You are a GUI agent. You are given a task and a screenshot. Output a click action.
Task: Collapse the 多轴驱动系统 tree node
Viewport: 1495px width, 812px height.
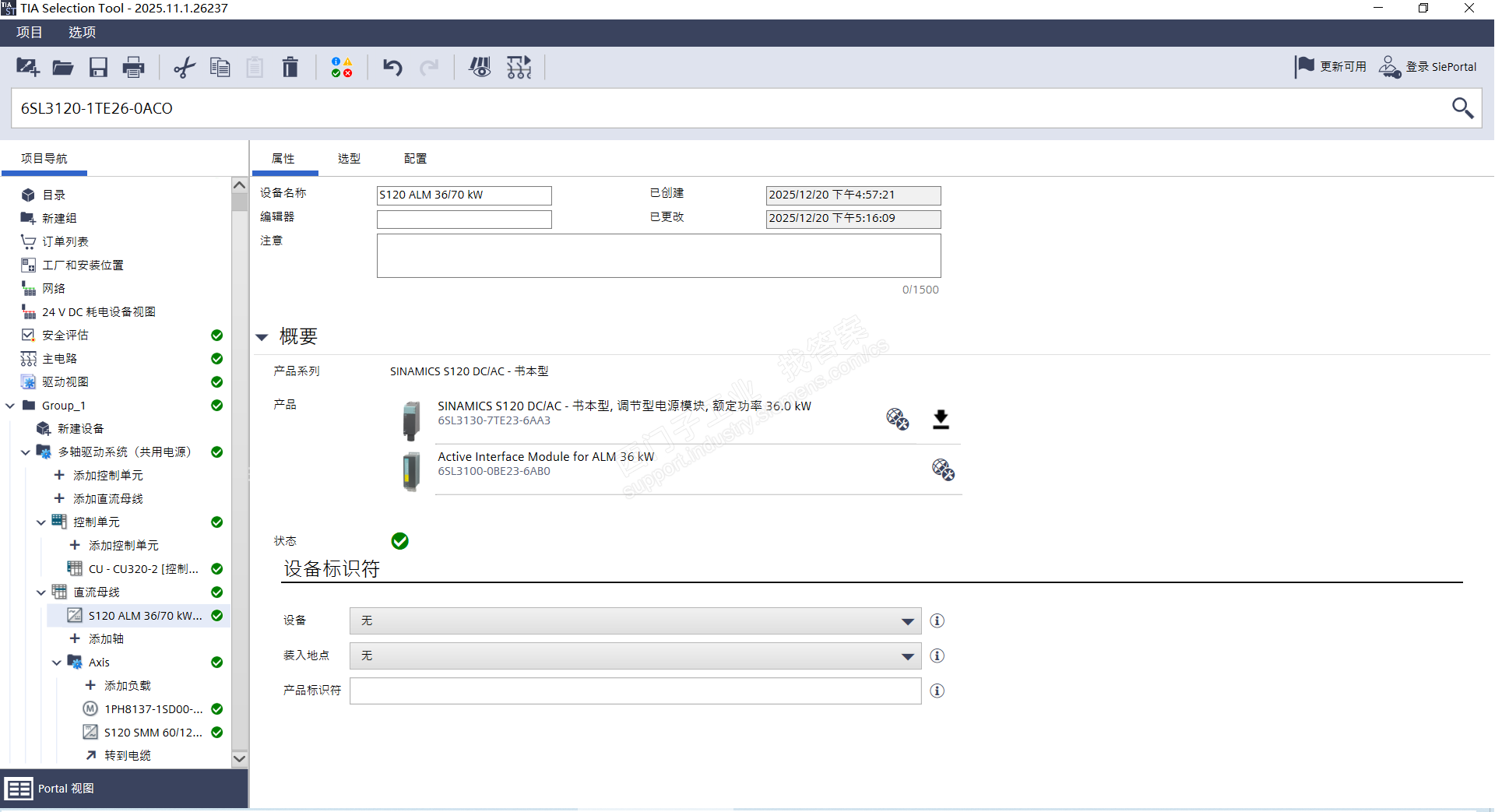[x=26, y=452]
